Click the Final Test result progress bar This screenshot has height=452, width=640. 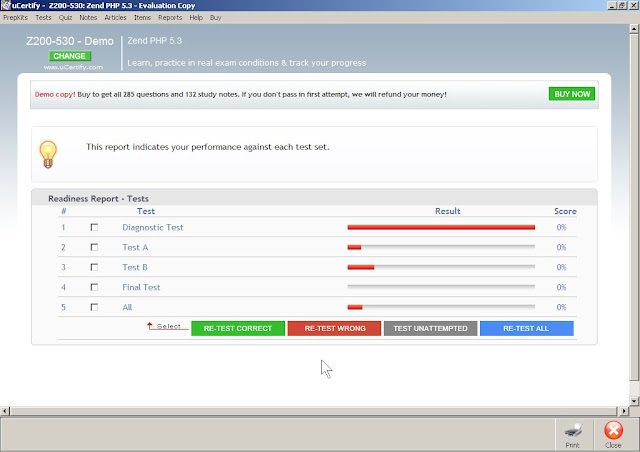(x=441, y=287)
